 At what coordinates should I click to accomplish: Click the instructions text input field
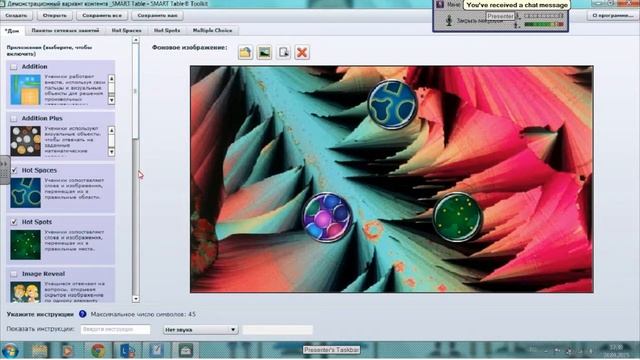click(x=116, y=329)
